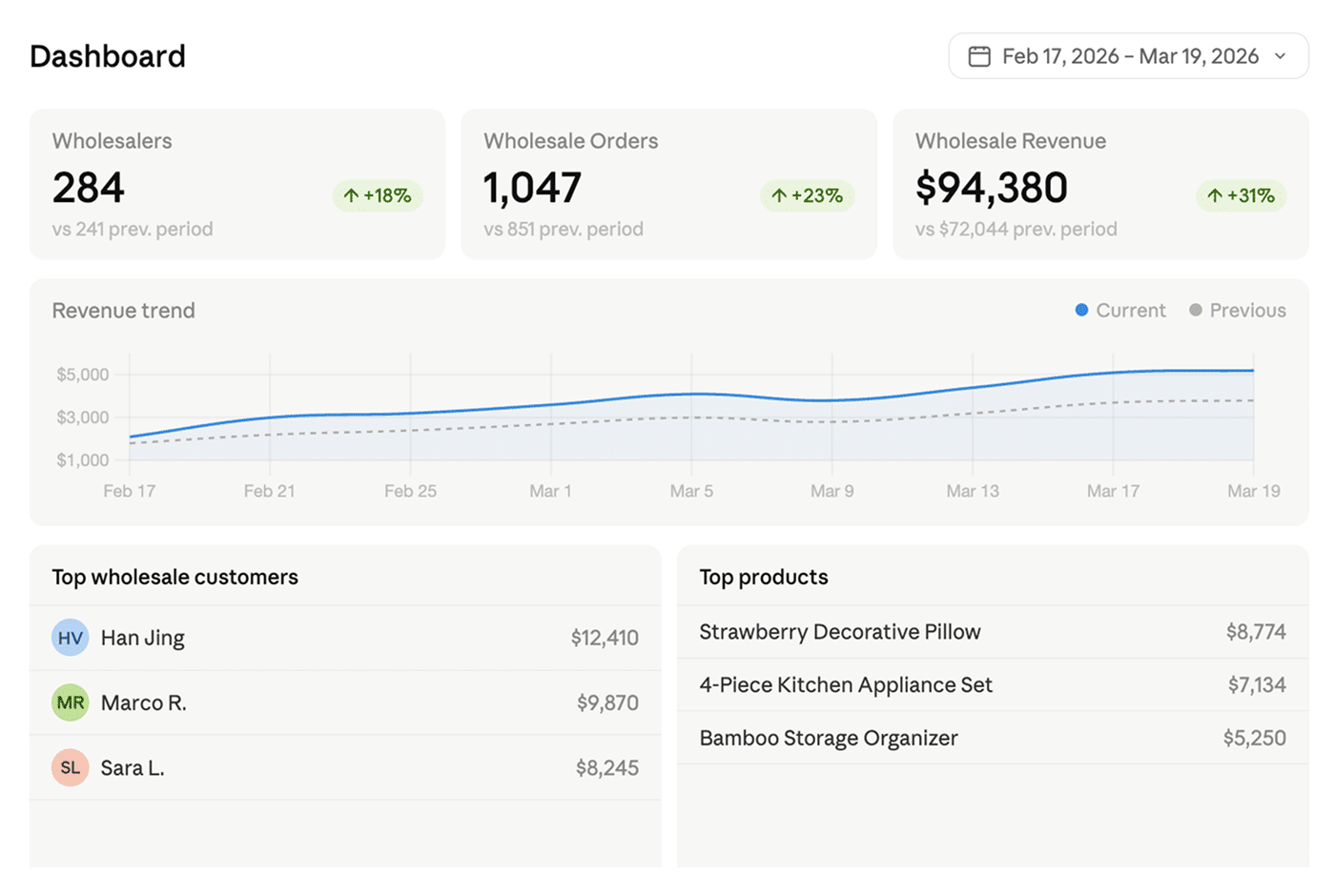Click Marco R.'s MR avatar

(x=71, y=703)
